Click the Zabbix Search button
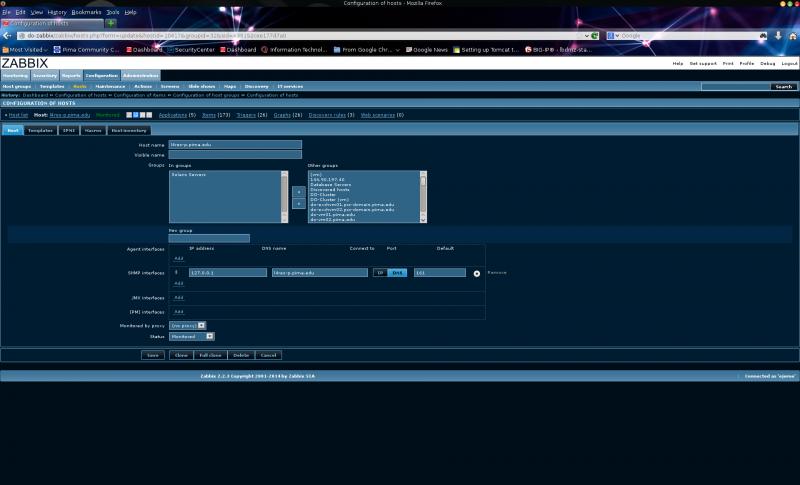Screen dimensions: 800x485 coord(784,87)
